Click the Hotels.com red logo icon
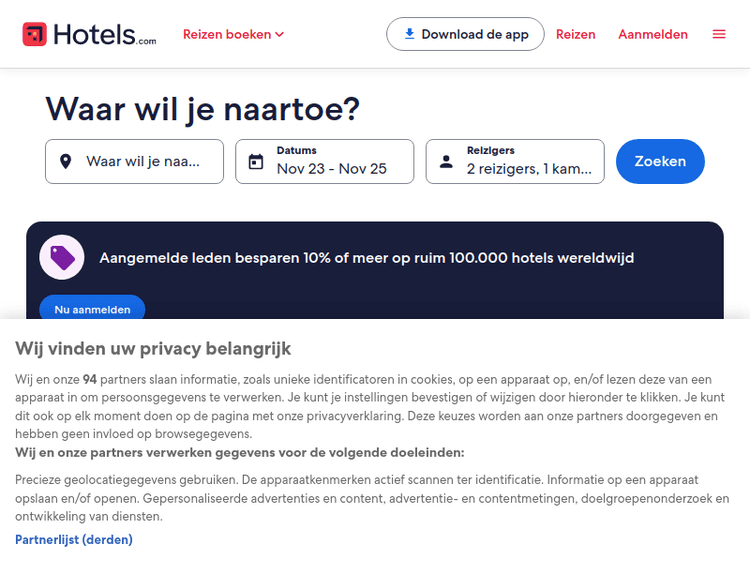This screenshot has height=563, width=750. (x=34, y=34)
